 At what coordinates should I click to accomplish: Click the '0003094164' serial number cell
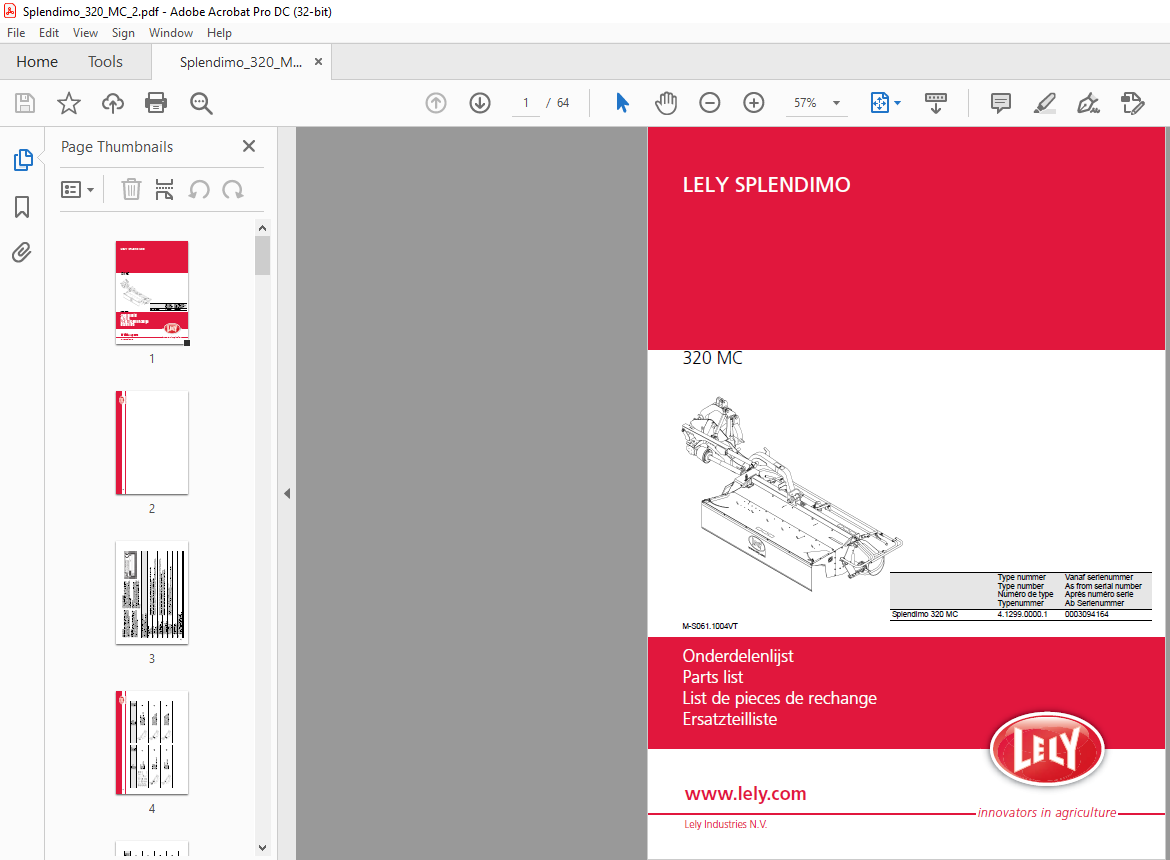tap(1086, 615)
